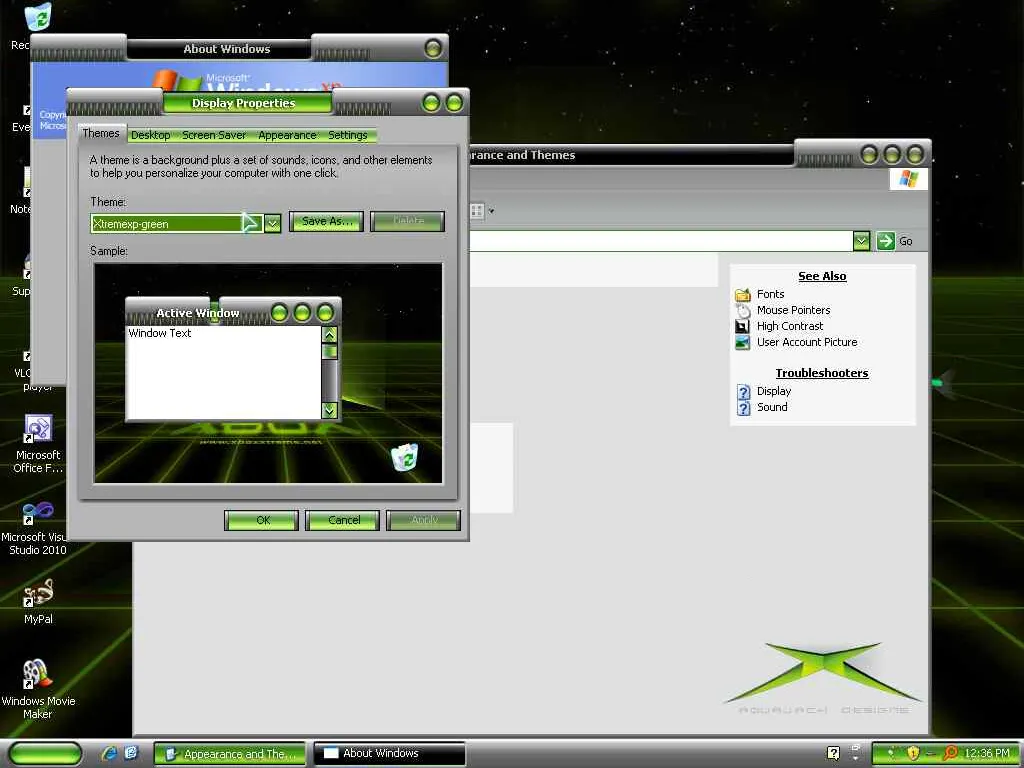
Task: Open Microsoft Visual Studio 2010 shortcut
Action: pos(37,512)
